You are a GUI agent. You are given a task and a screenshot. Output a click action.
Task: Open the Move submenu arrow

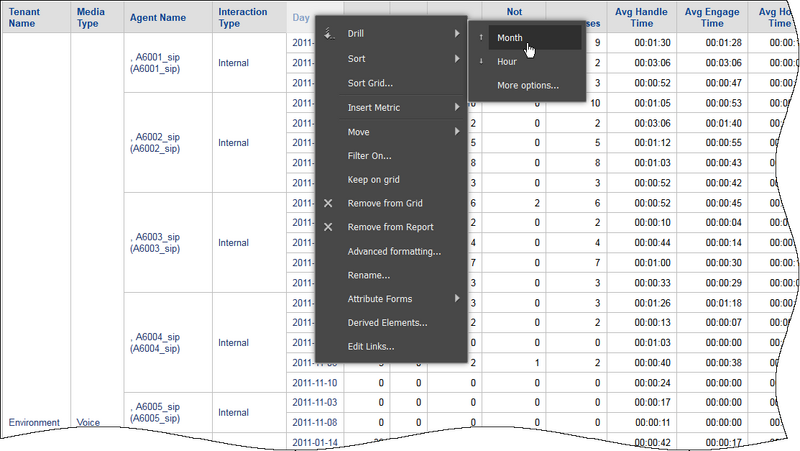tap(456, 131)
